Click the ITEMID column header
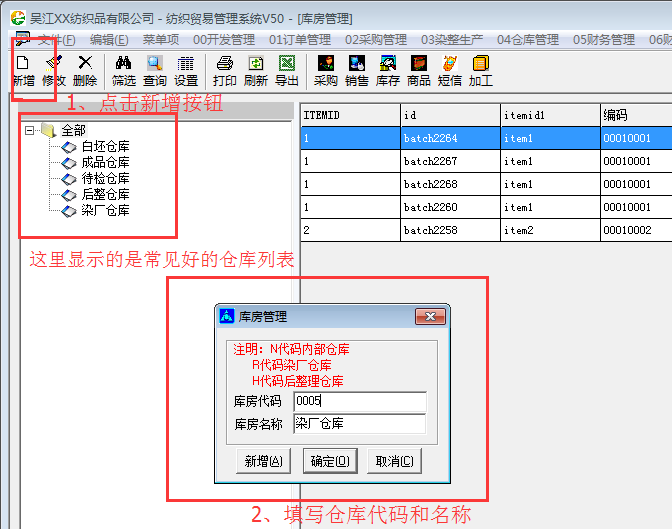The image size is (672, 529). tap(350, 115)
